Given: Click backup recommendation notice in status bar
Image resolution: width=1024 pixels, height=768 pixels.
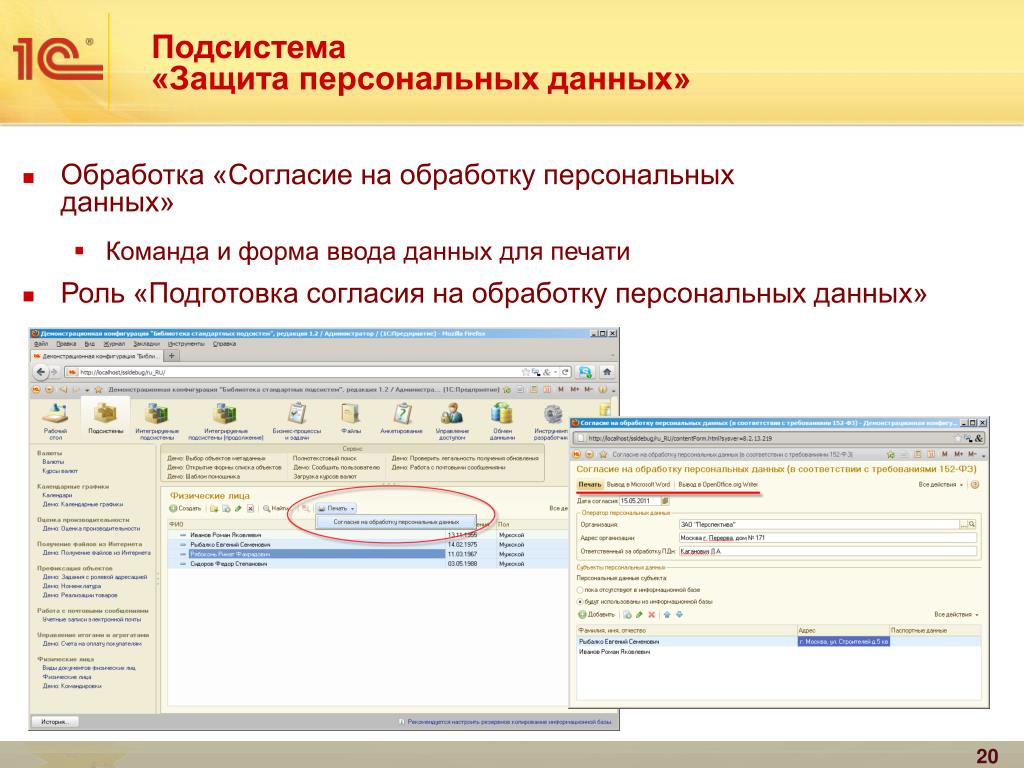Looking at the screenshot, I should pos(504,722).
